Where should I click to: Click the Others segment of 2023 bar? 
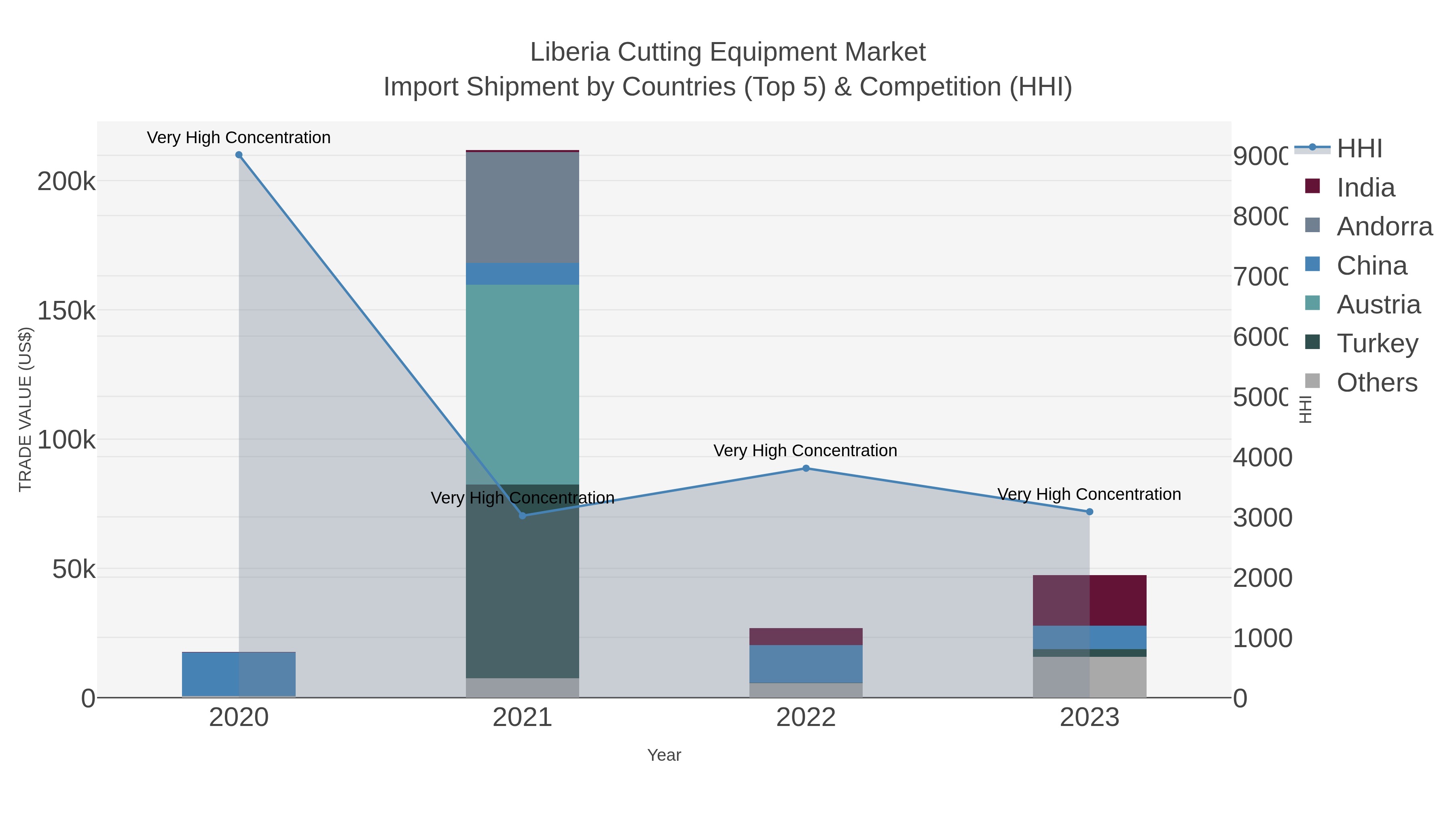click(1090, 677)
